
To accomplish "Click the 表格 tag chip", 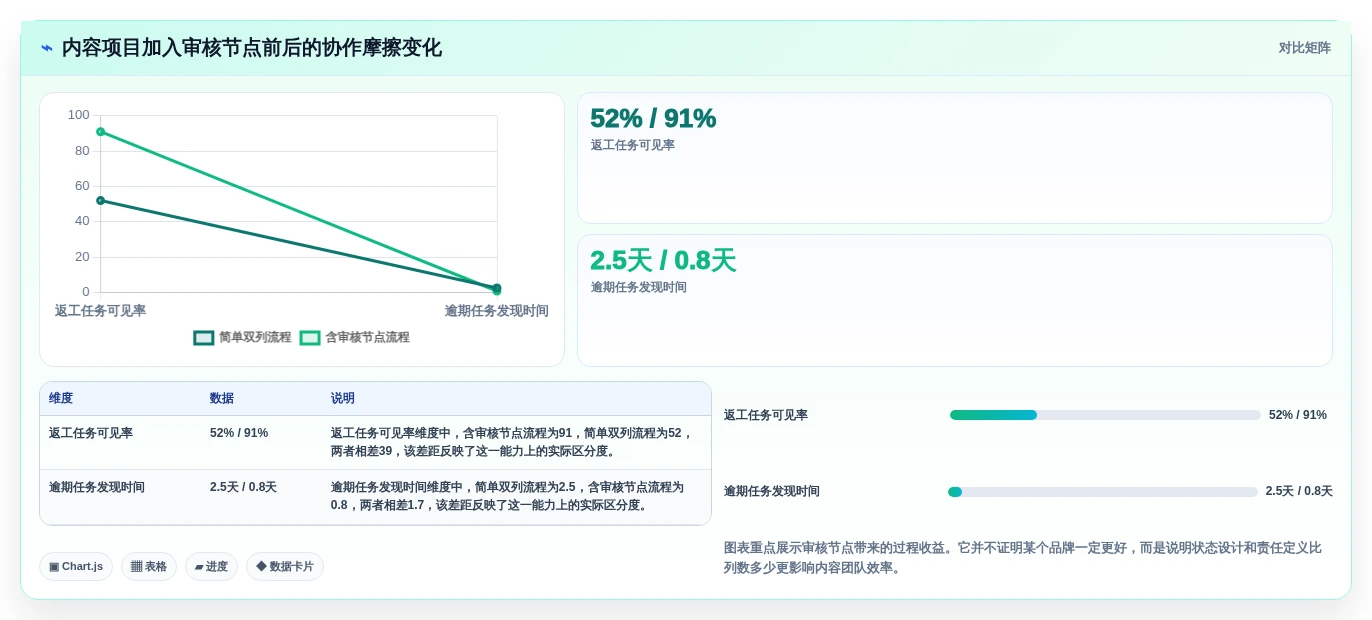I will tap(149, 567).
